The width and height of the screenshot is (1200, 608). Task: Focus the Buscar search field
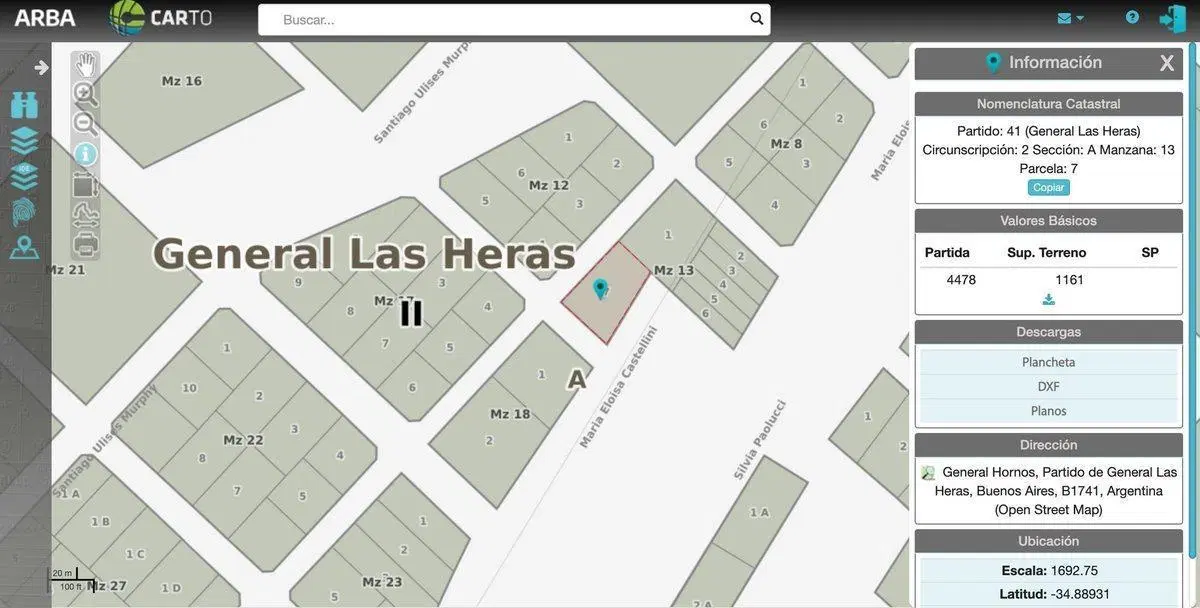point(514,19)
